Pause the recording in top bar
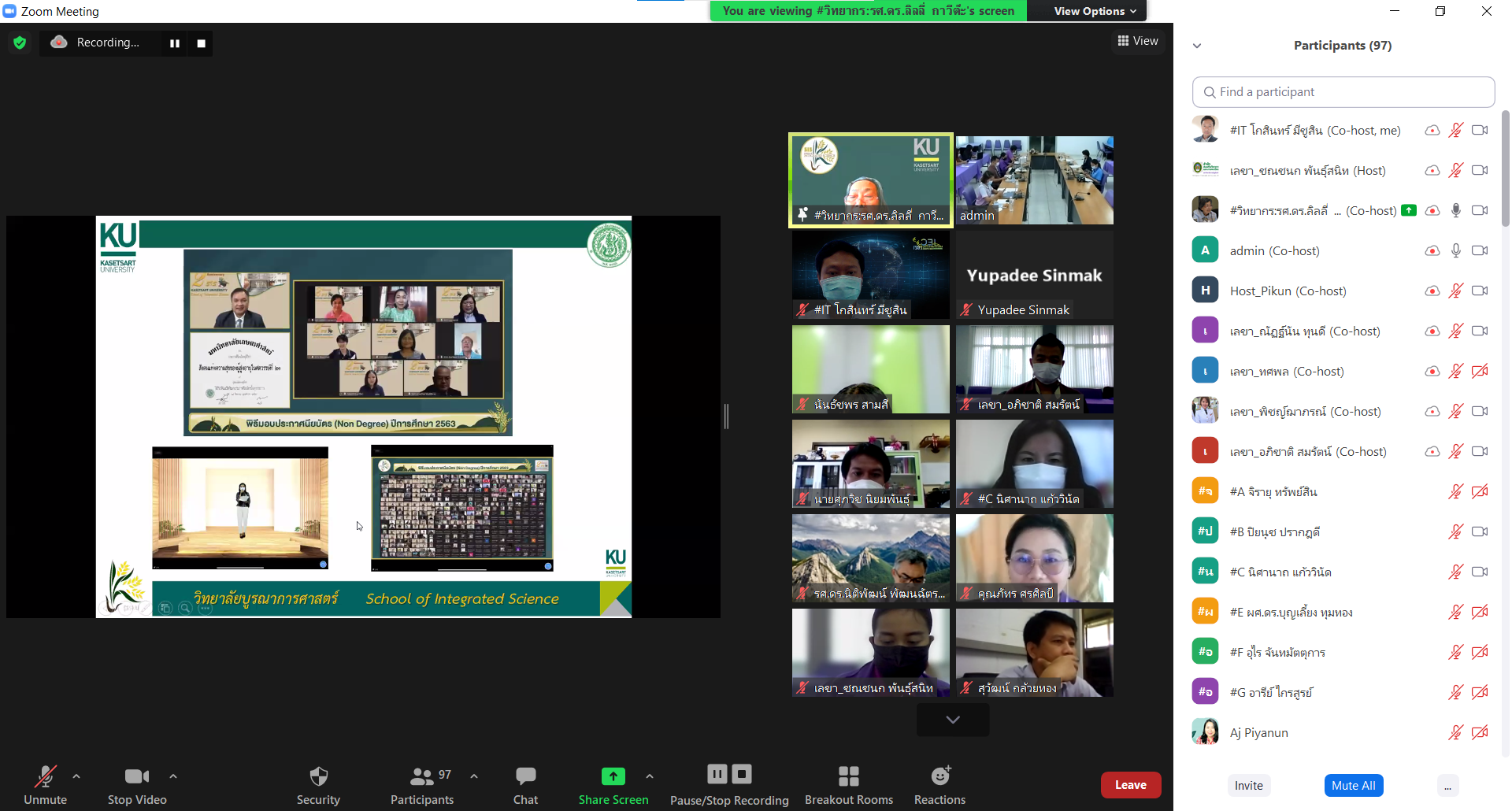The width and height of the screenshot is (1512, 811). coord(175,43)
